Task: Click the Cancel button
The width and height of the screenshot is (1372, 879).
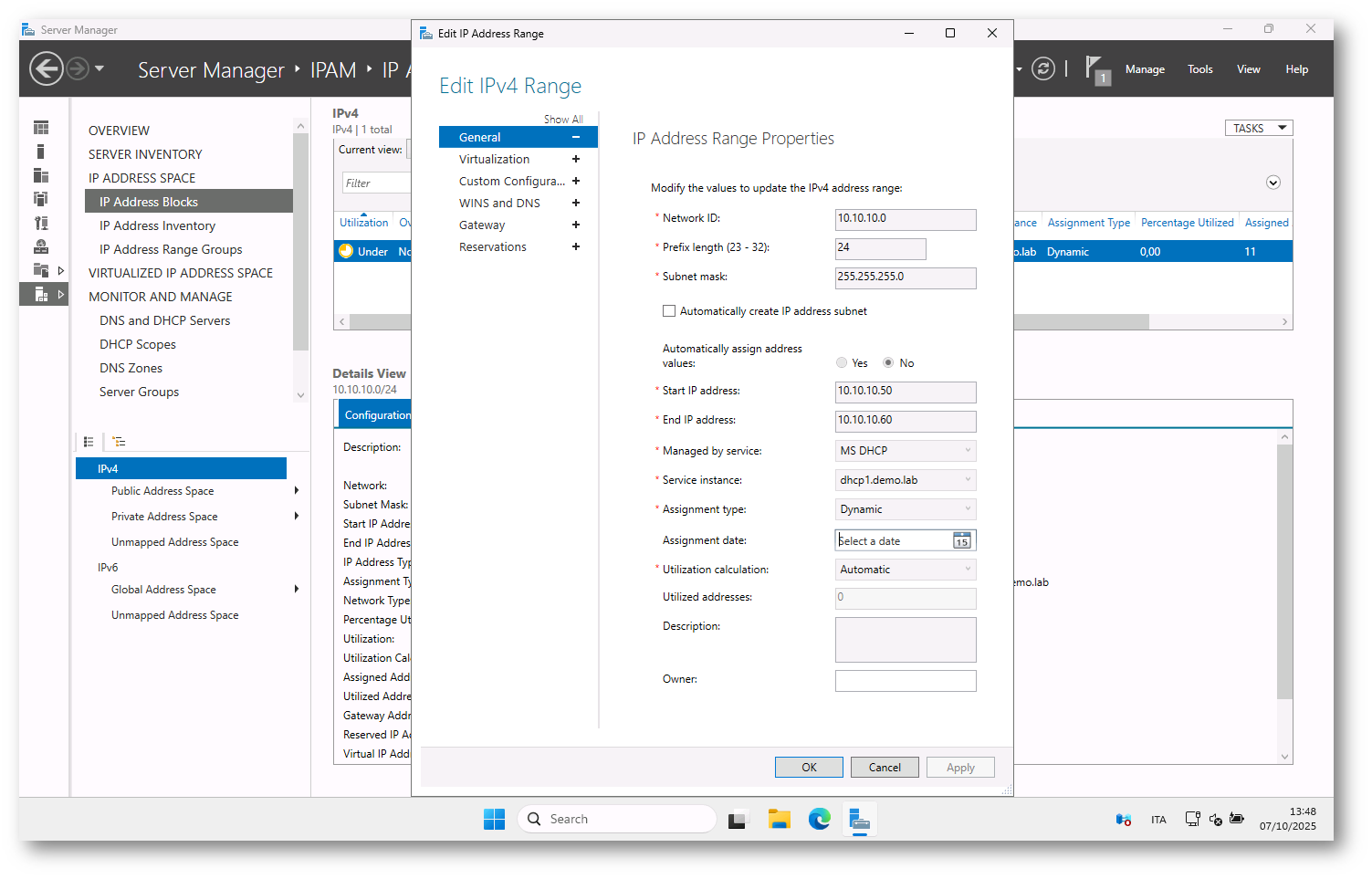Action: coord(884,768)
